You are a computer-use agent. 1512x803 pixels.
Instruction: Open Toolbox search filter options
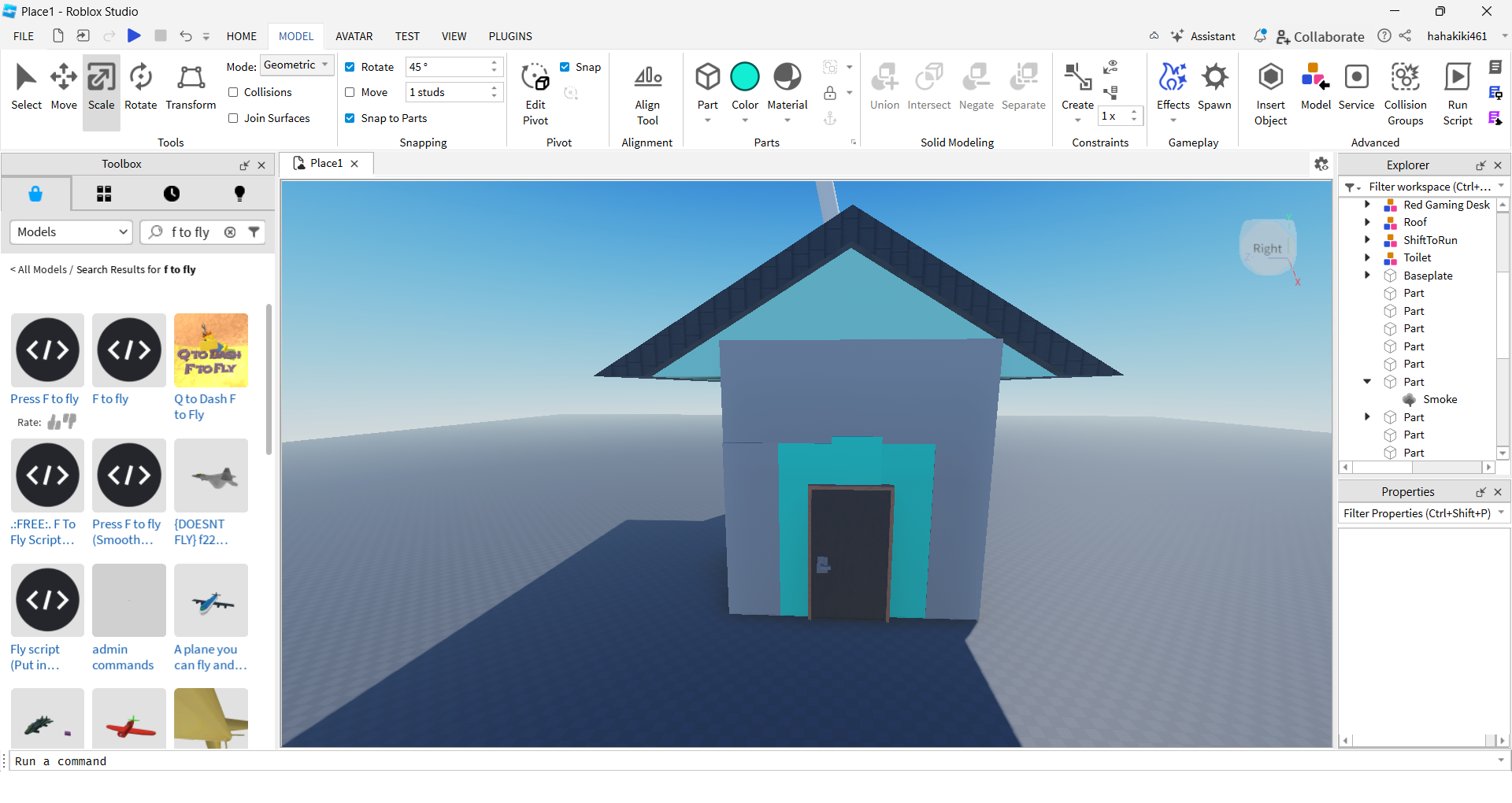pyautogui.click(x=254, y=232)
